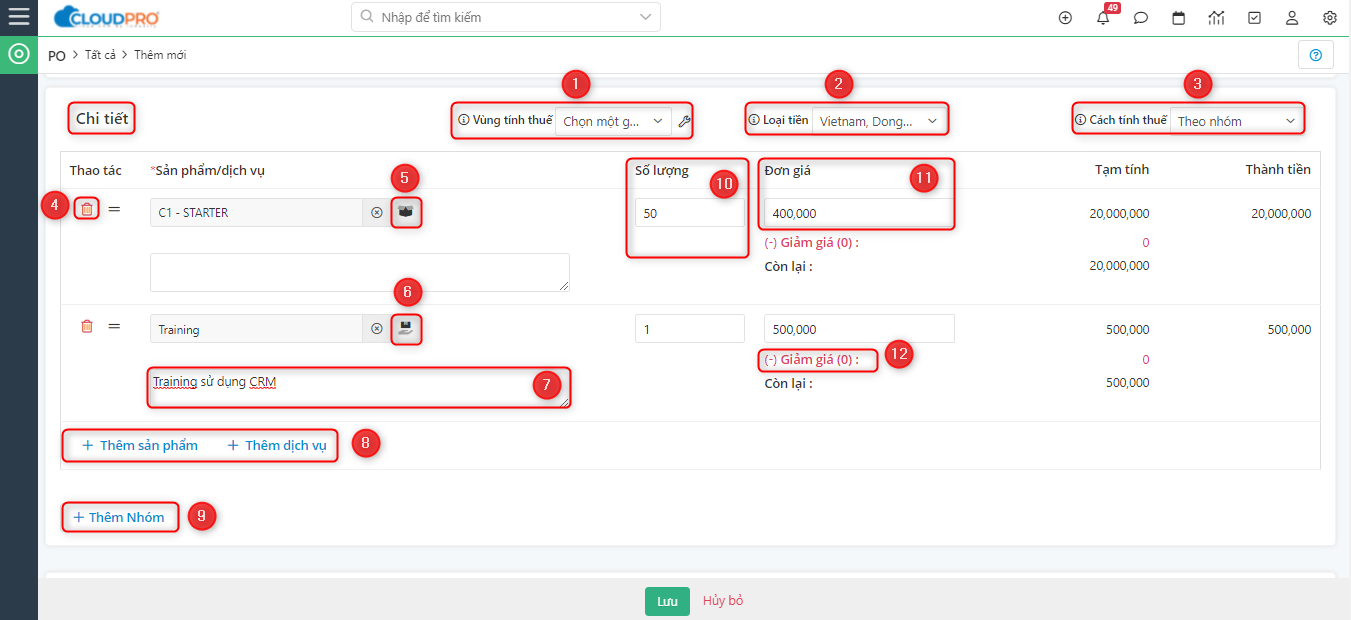Open the Cách tính thuế dropdown
The height and width of the screenshot is (620, 1351).
pyautogui.click(x=1236, y=121)
